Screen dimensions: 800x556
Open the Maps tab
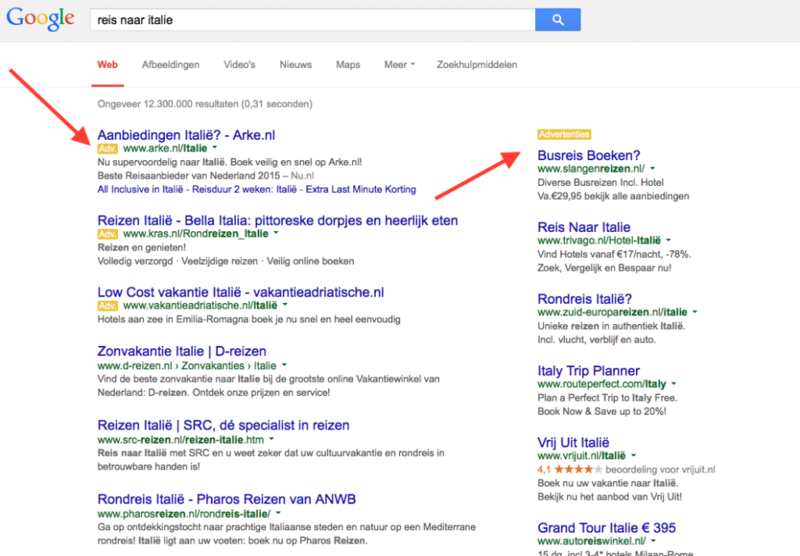[348, 65]
